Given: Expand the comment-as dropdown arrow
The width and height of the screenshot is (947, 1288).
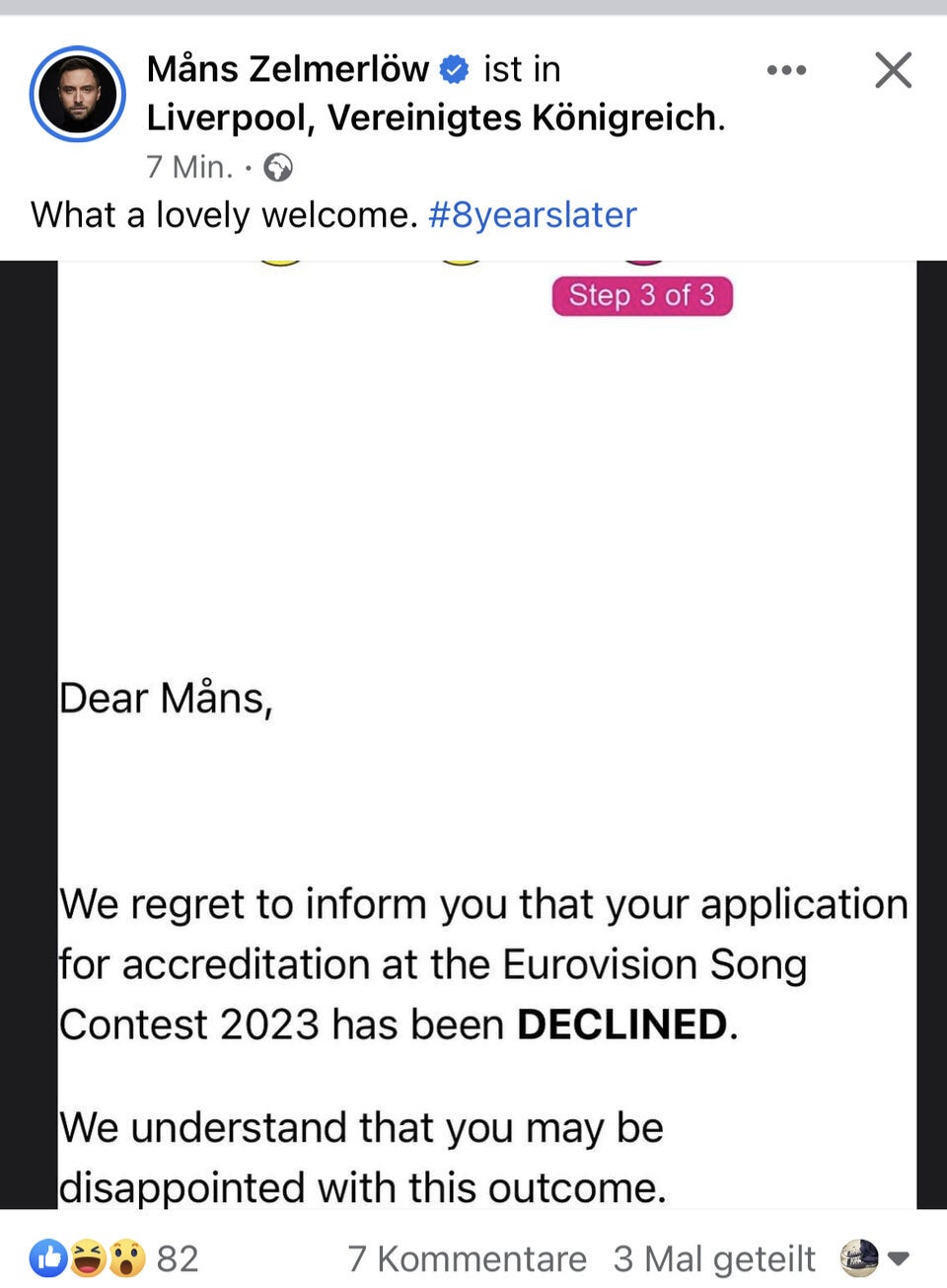Looking at the screenshot, I should coord(898,1258).
